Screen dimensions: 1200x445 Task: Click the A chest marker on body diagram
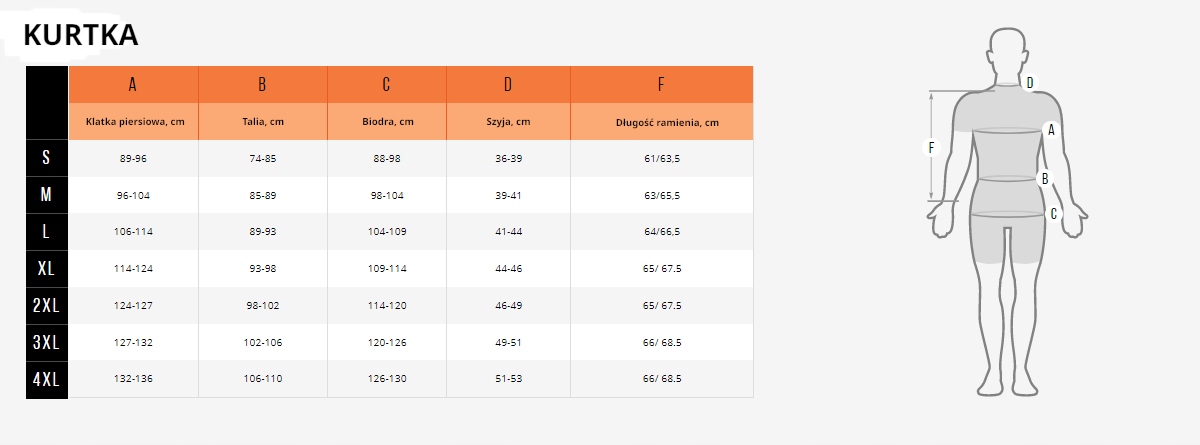coord(1051,129)
